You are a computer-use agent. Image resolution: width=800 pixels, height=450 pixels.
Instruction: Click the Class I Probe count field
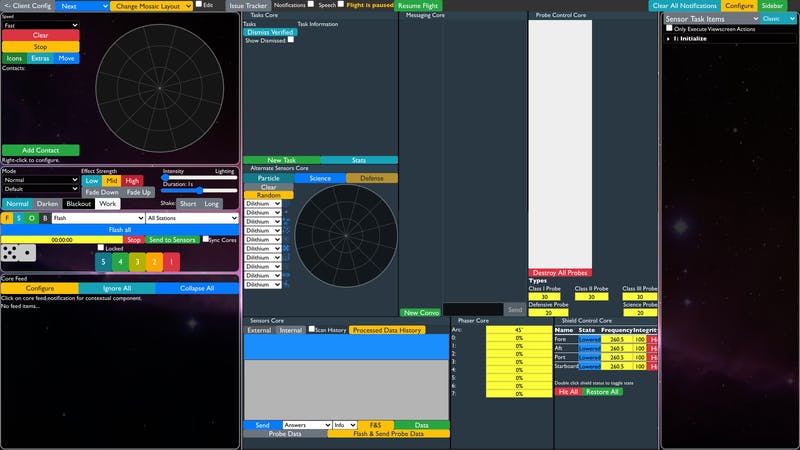pos(544,296)
